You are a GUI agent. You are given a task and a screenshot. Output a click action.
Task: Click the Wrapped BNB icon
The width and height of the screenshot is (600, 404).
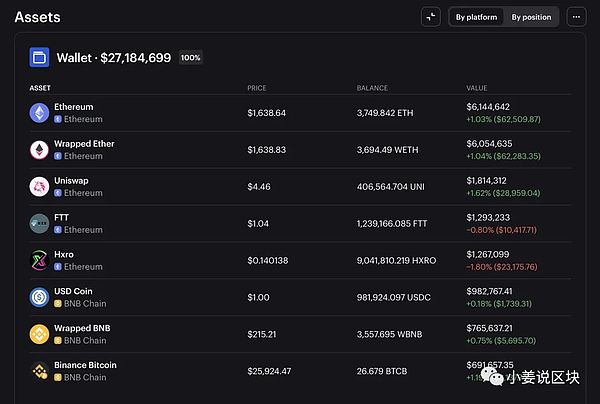[39, 334]
